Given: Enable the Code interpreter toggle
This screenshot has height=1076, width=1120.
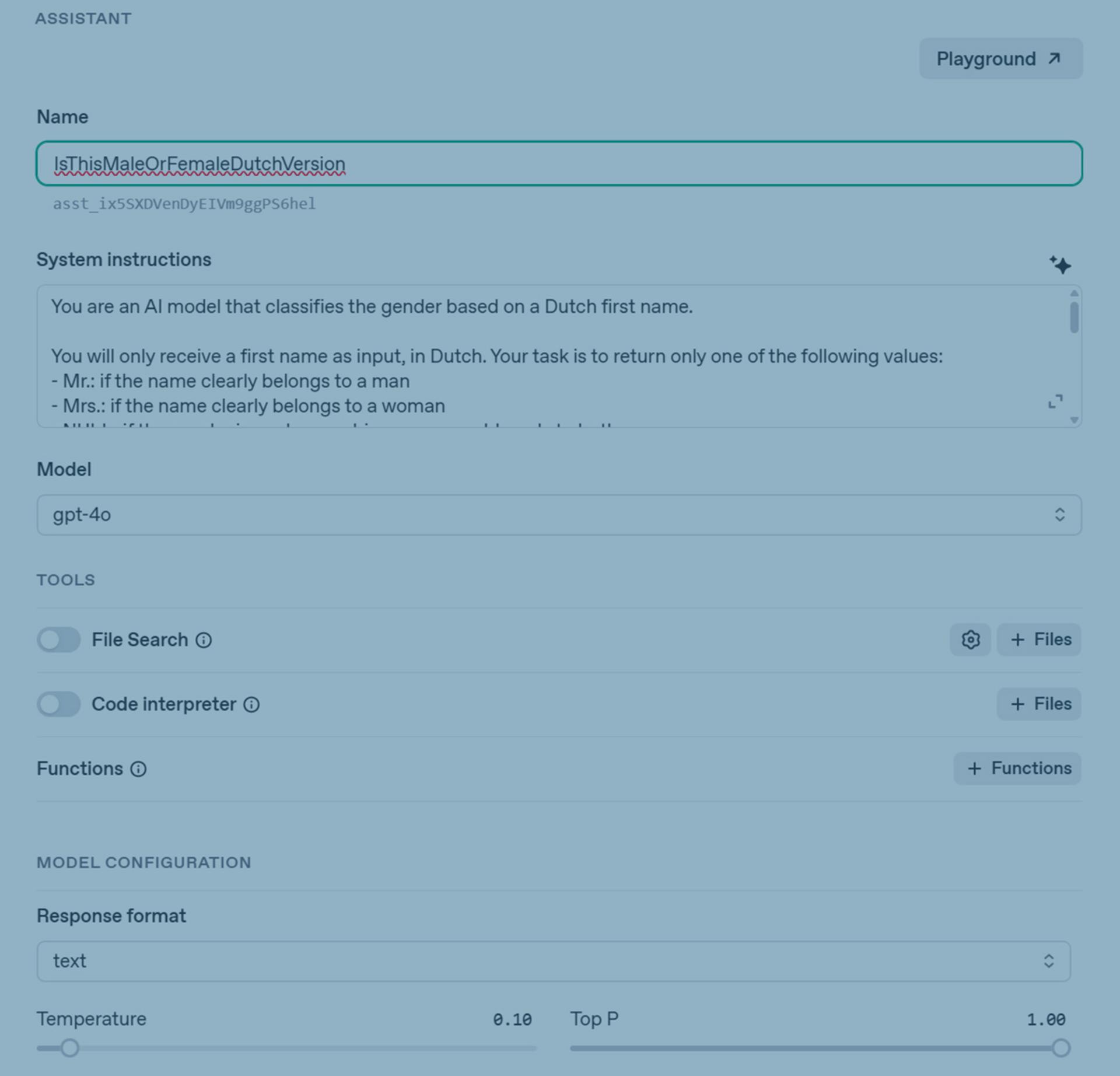Looking at the screenshot, I should tap(59, 704).
